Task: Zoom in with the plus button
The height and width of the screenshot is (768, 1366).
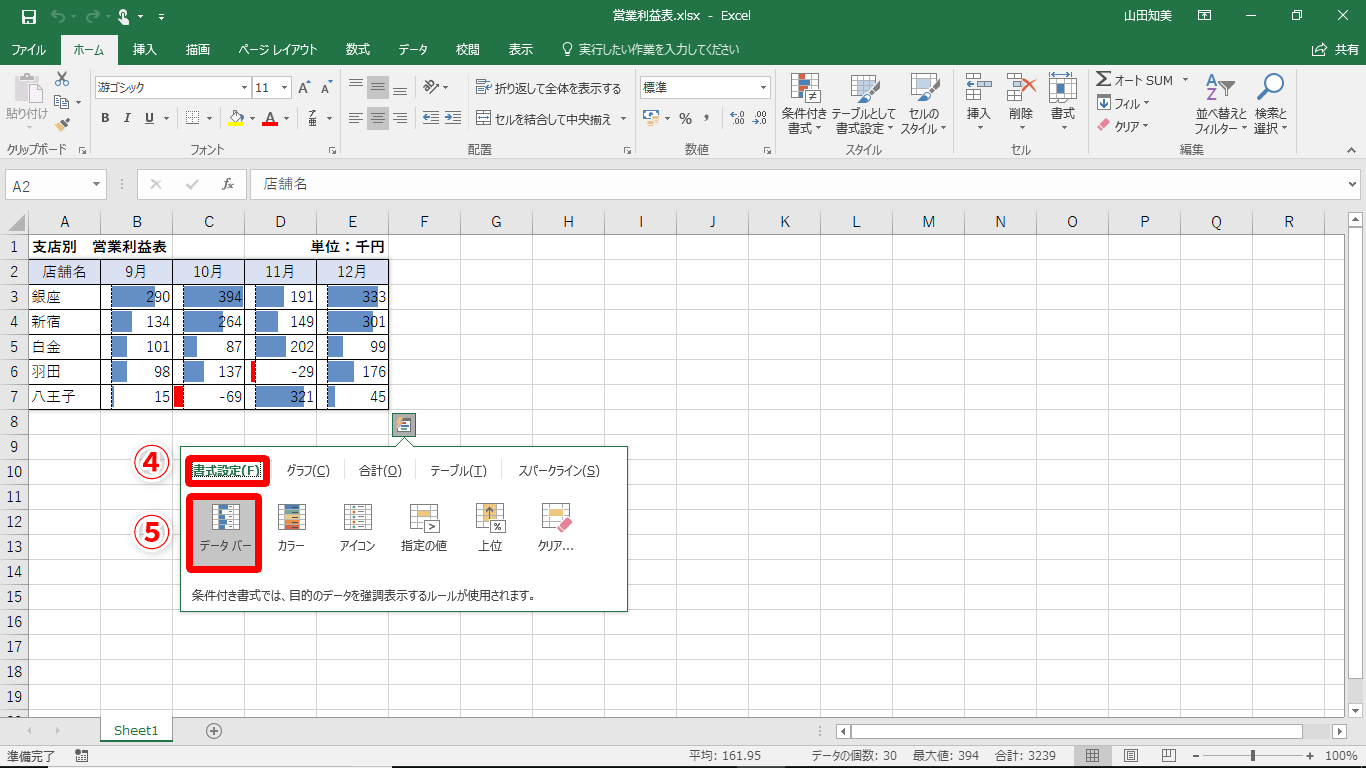Action: pyautogui.click(x=1311, y=756)
